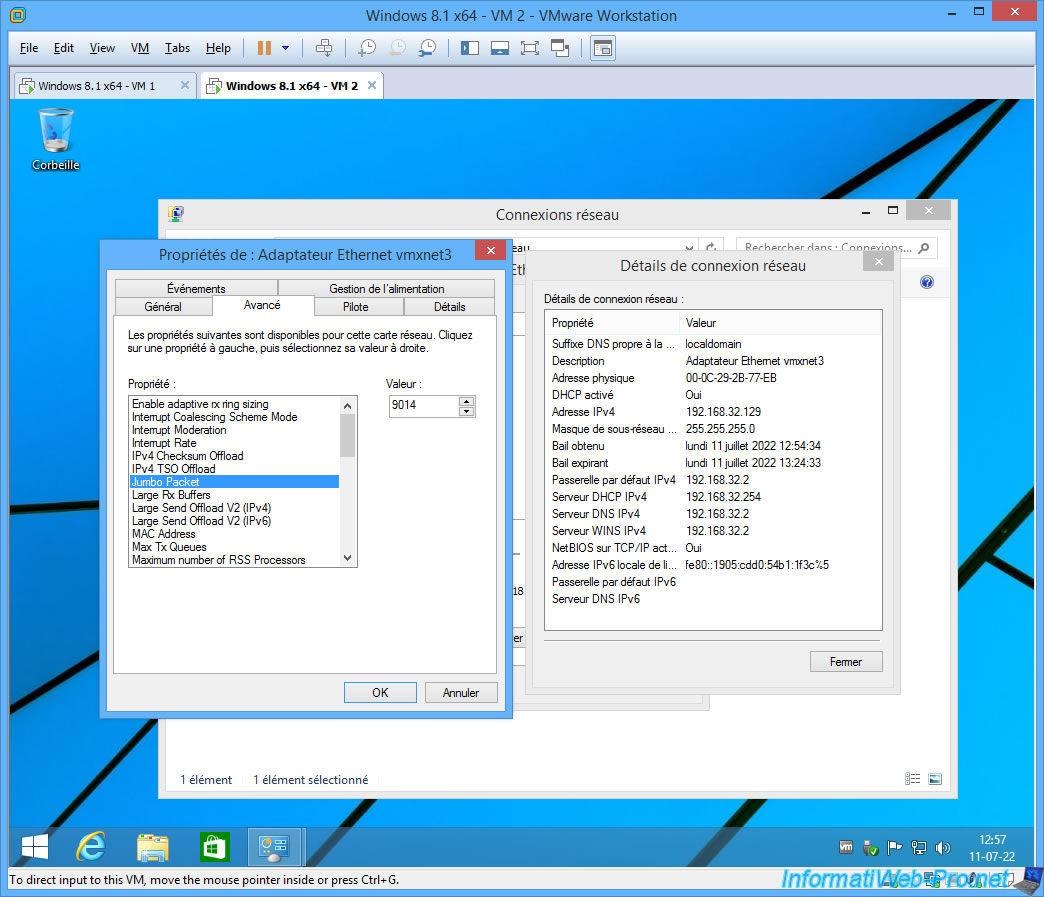Close the VM 2 tab

pos(372,85)
